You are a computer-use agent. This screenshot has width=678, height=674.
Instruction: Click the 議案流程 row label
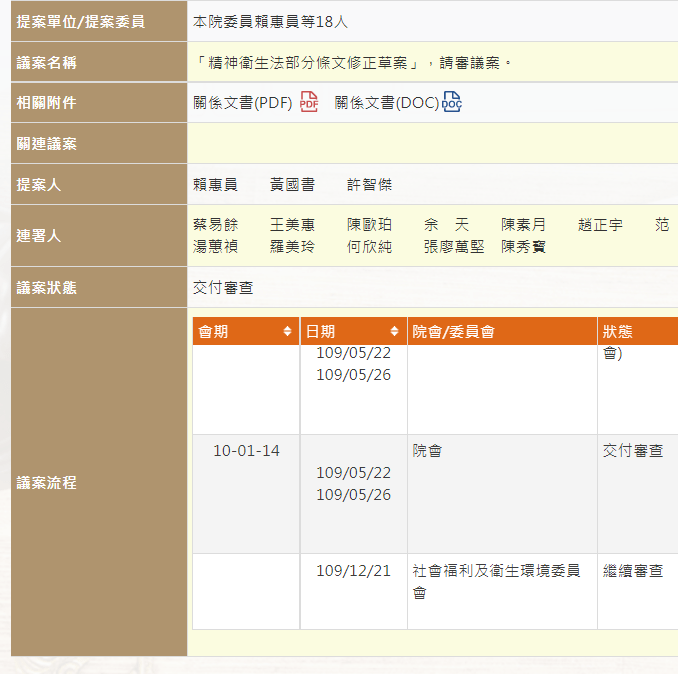[x=47, y=482]
